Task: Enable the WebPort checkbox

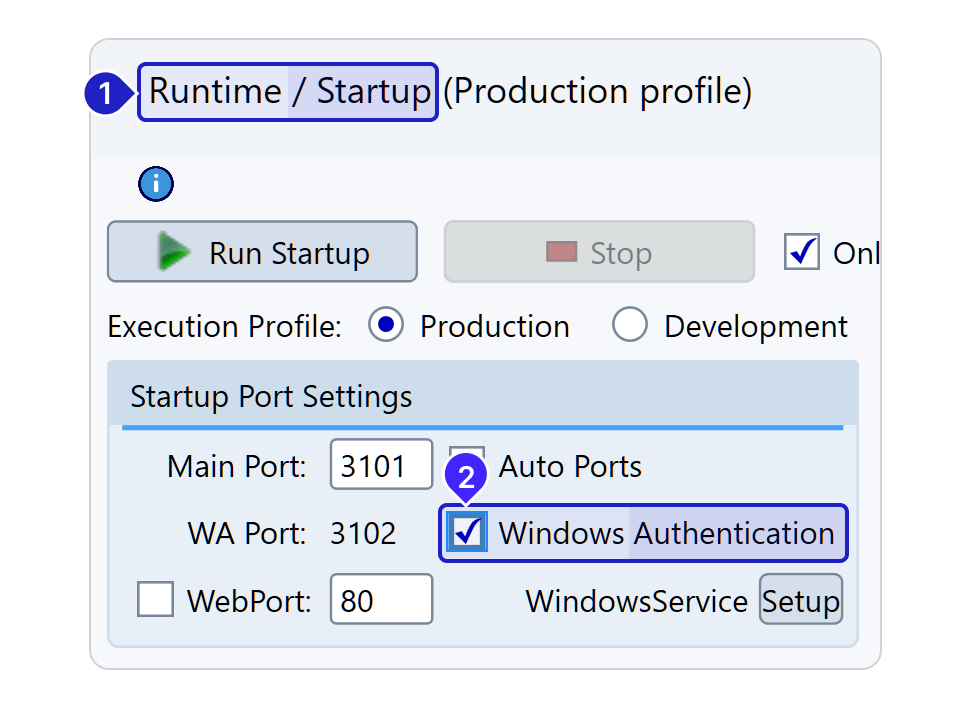Action: (156, 599)
